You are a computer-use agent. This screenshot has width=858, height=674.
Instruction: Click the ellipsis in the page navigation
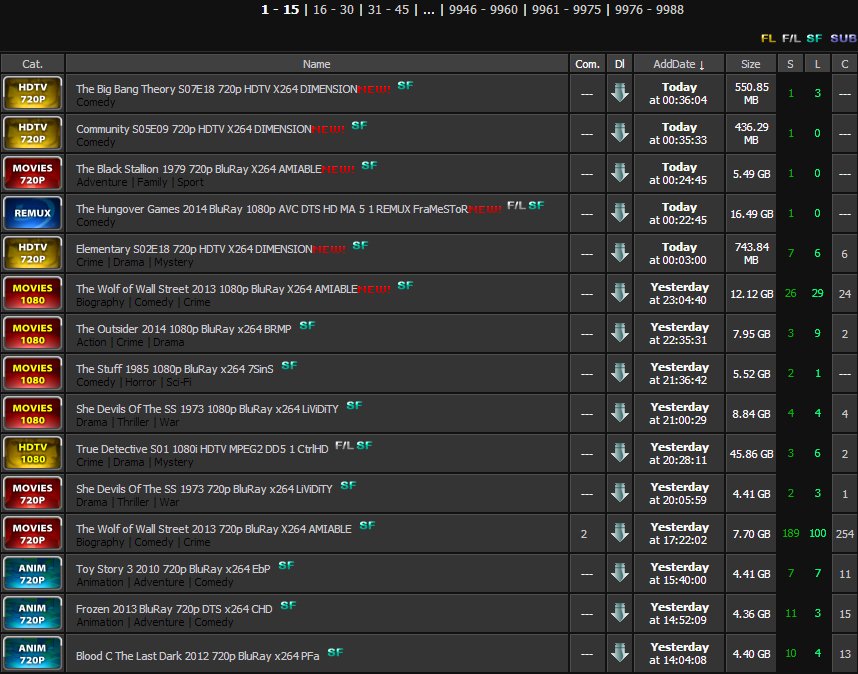click(x=428, y=10)
